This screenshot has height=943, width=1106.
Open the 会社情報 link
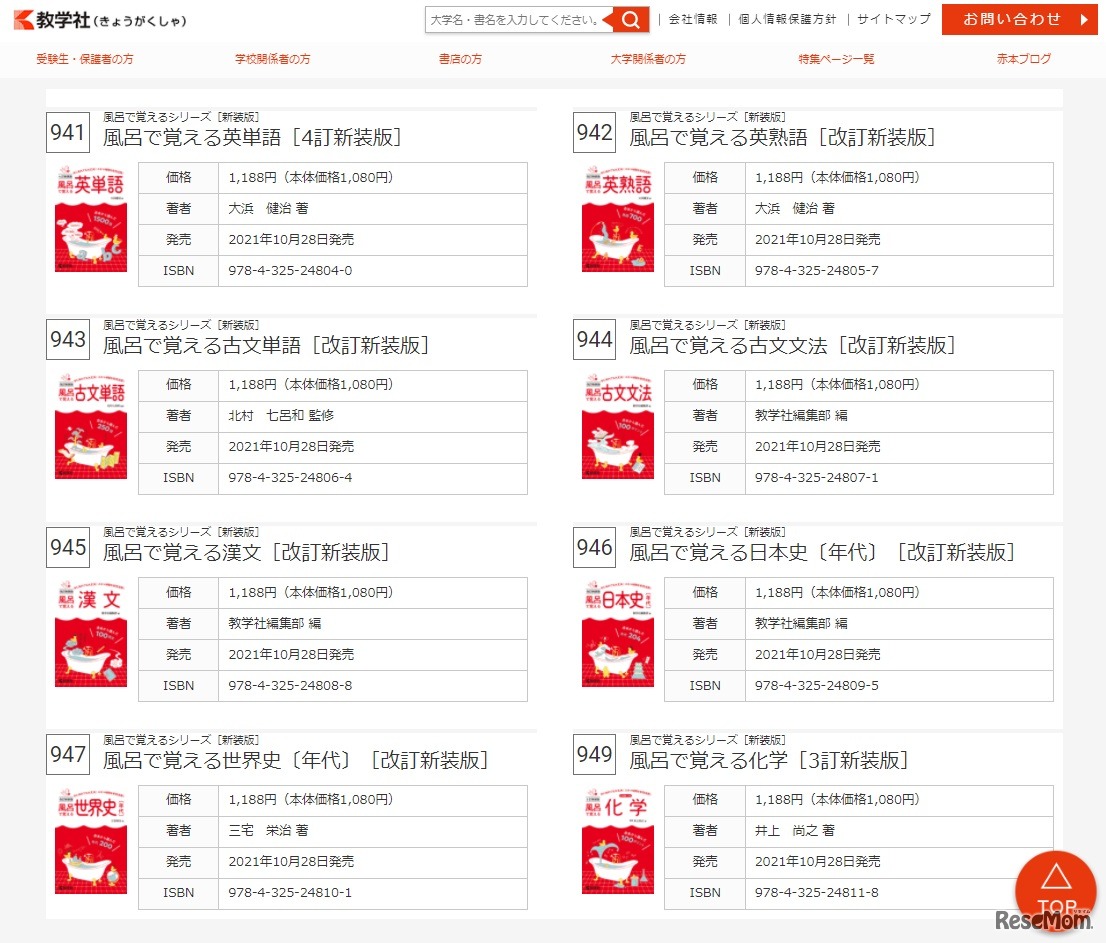693,19
